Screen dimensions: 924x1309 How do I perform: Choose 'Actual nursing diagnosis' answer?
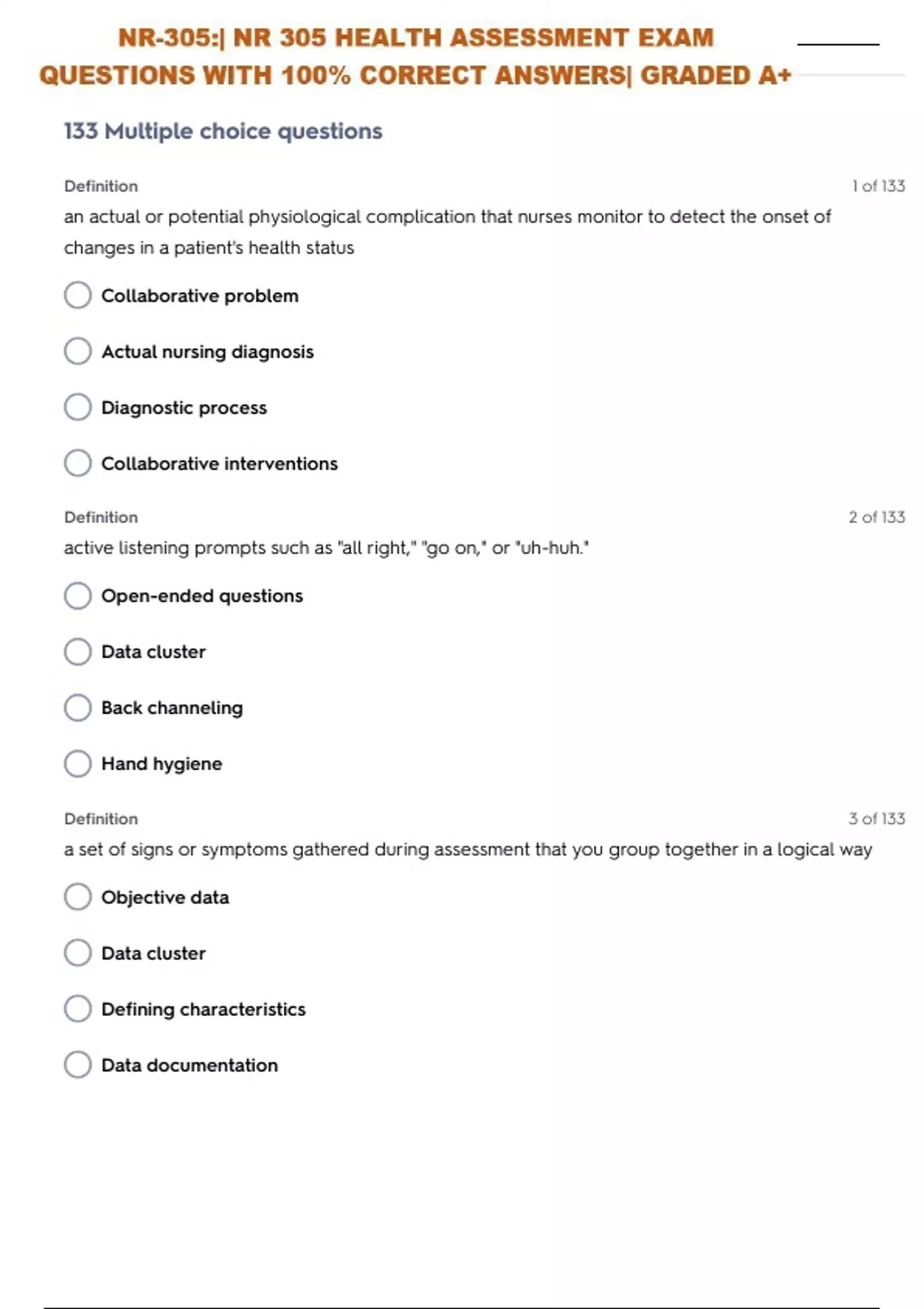click(x=78, y=351)
